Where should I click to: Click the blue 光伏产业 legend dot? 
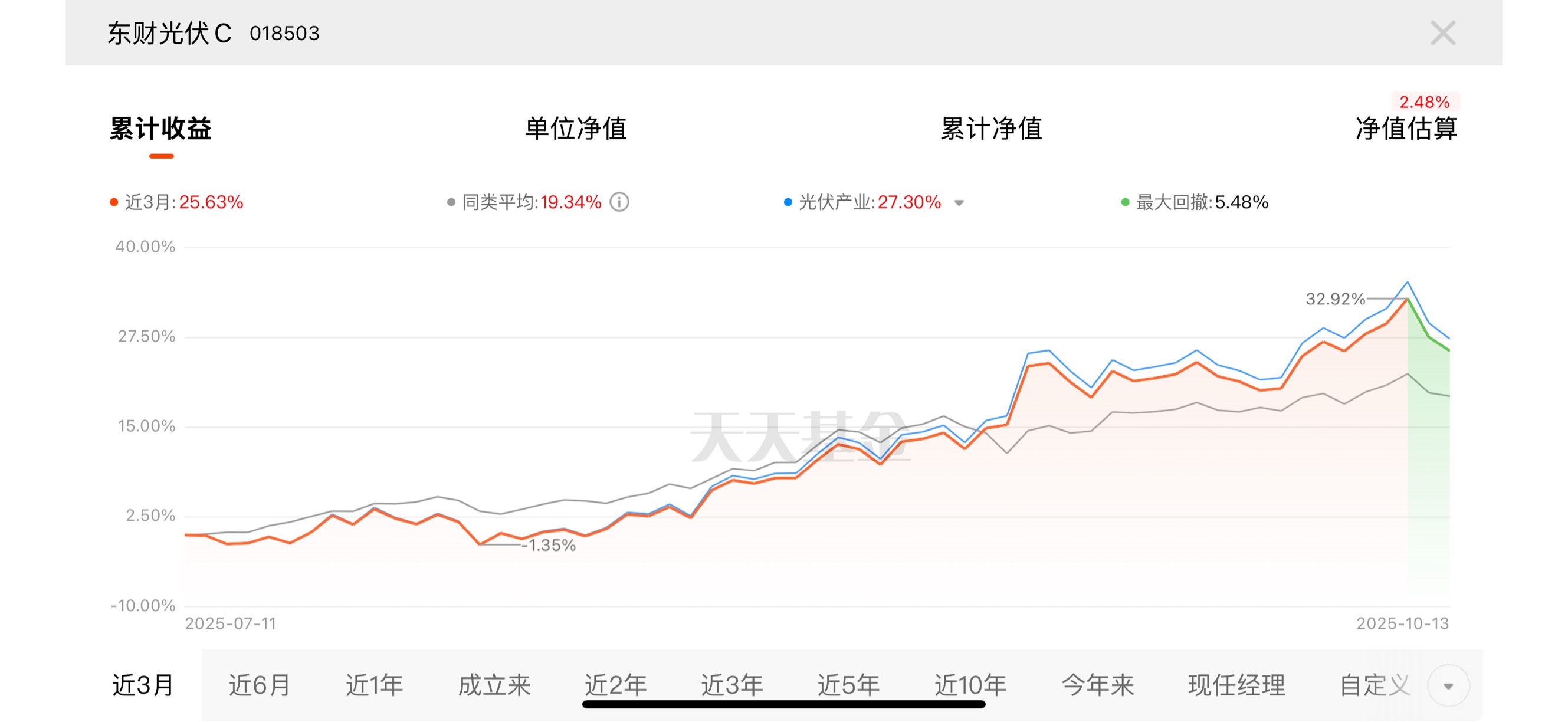tap(788, 202)
